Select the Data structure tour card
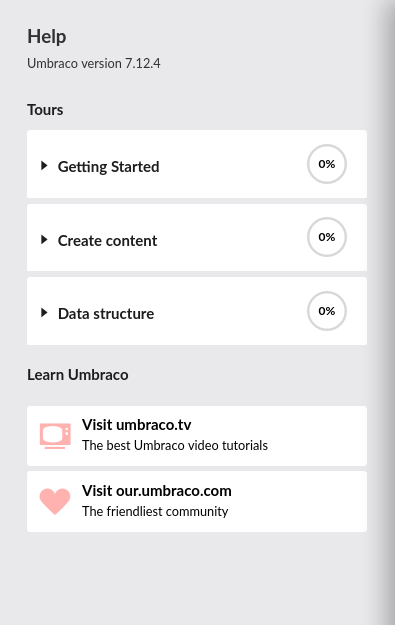395x625 pixels. pyautogui.click(x=197, y=311)
